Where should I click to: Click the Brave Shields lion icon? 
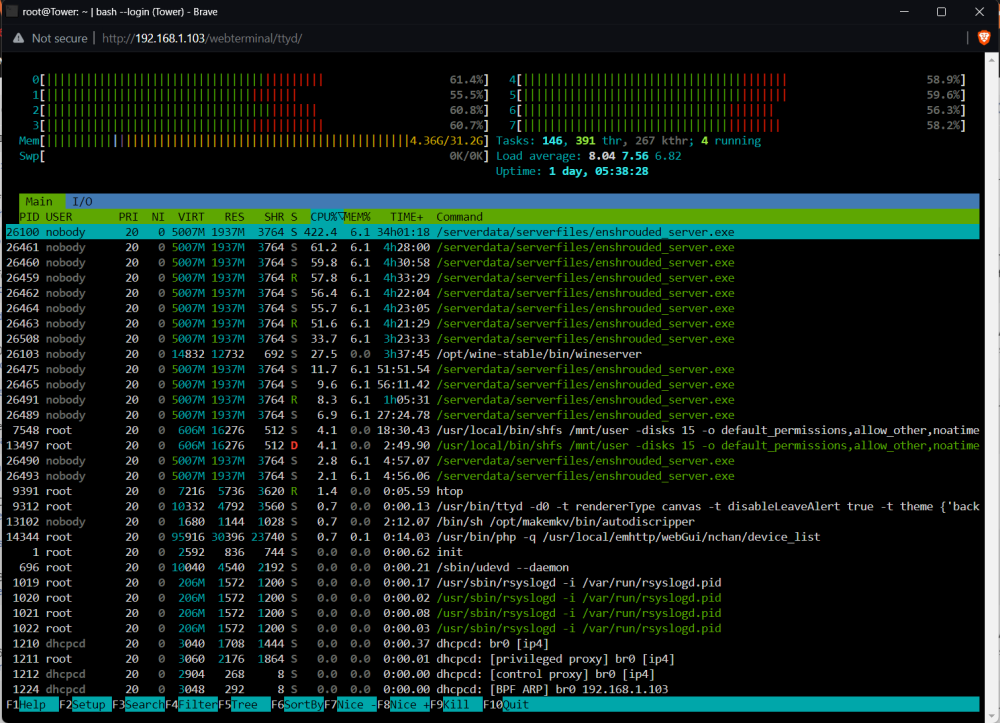(x=983, y=38)
